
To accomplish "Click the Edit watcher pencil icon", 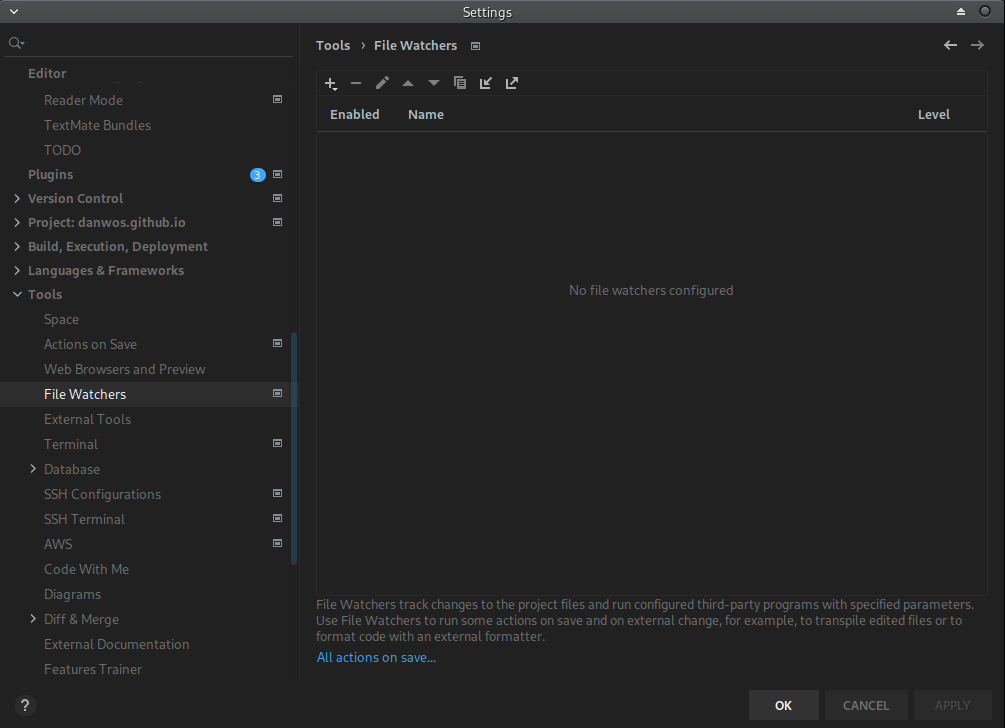I will 382,84.
